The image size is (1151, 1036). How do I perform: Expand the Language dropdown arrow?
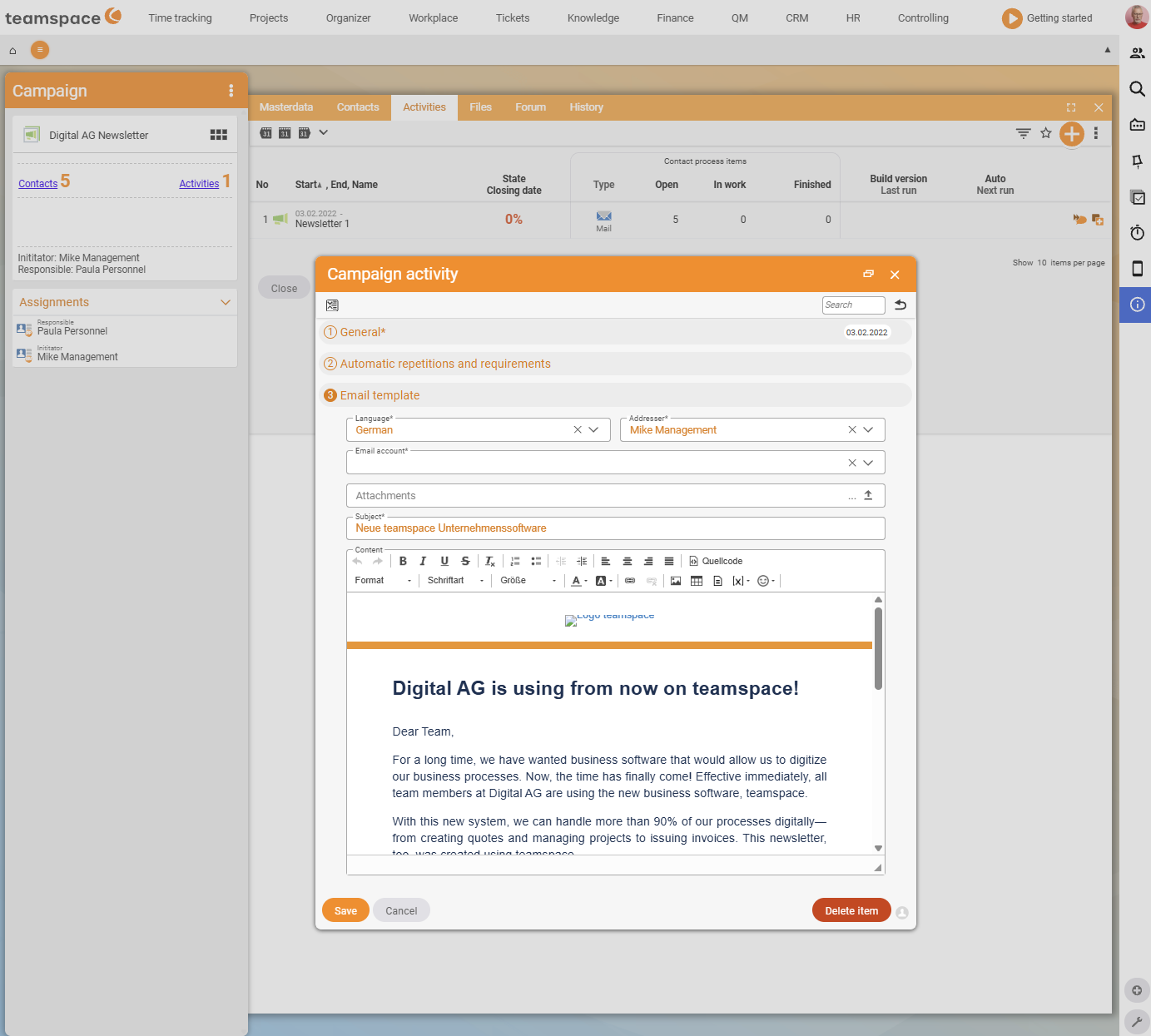point(593,430)
